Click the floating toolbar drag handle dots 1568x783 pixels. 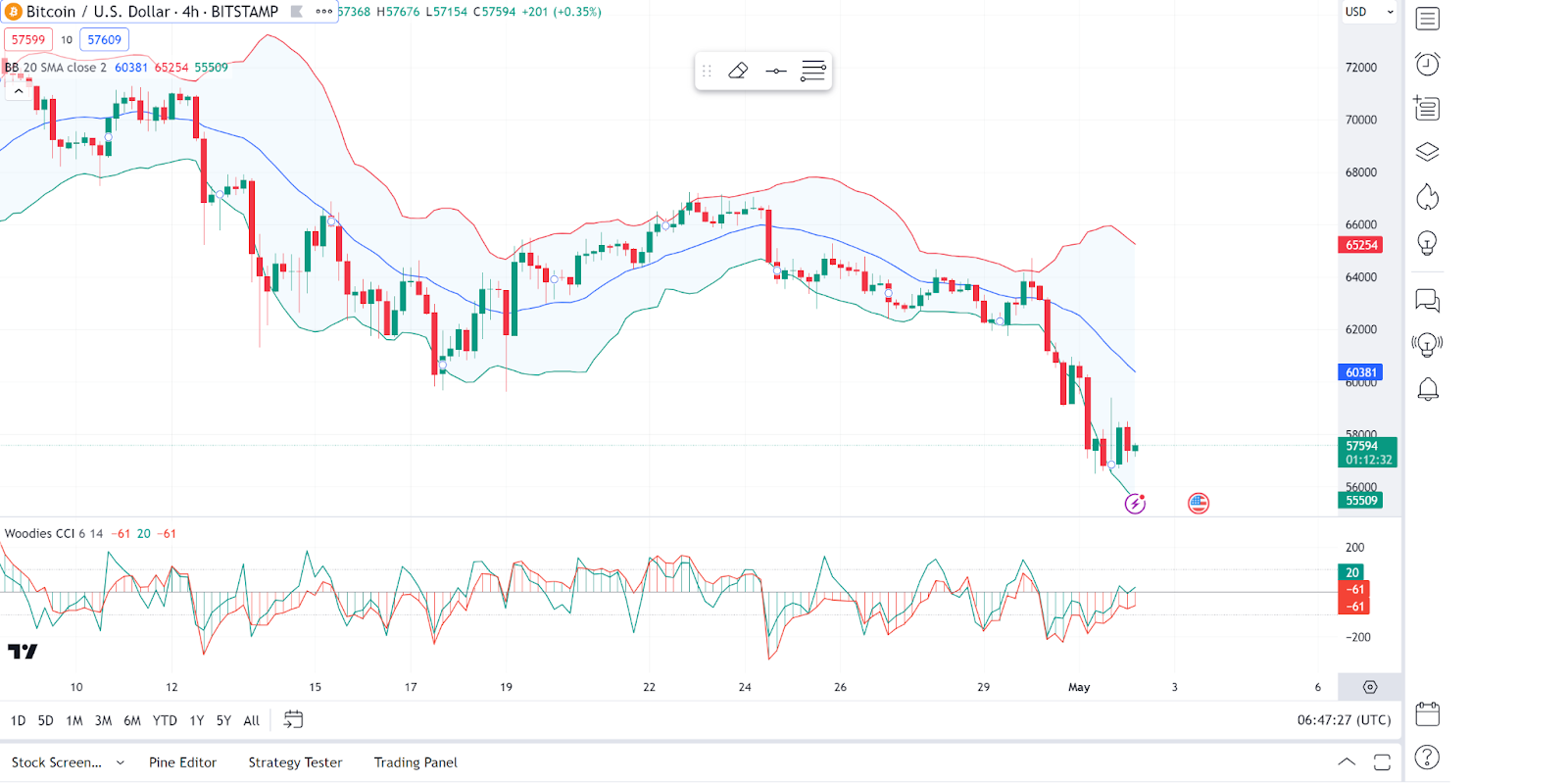point(707,71)
